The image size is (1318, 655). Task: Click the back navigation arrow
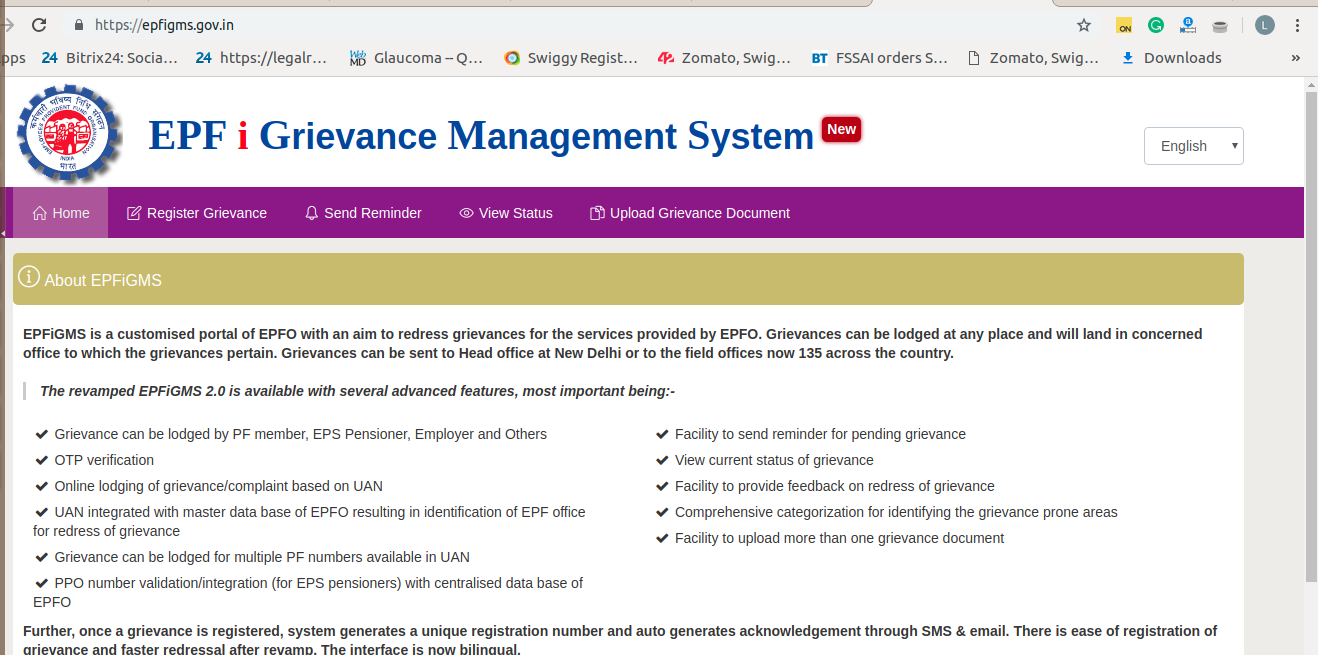point(10,24)
